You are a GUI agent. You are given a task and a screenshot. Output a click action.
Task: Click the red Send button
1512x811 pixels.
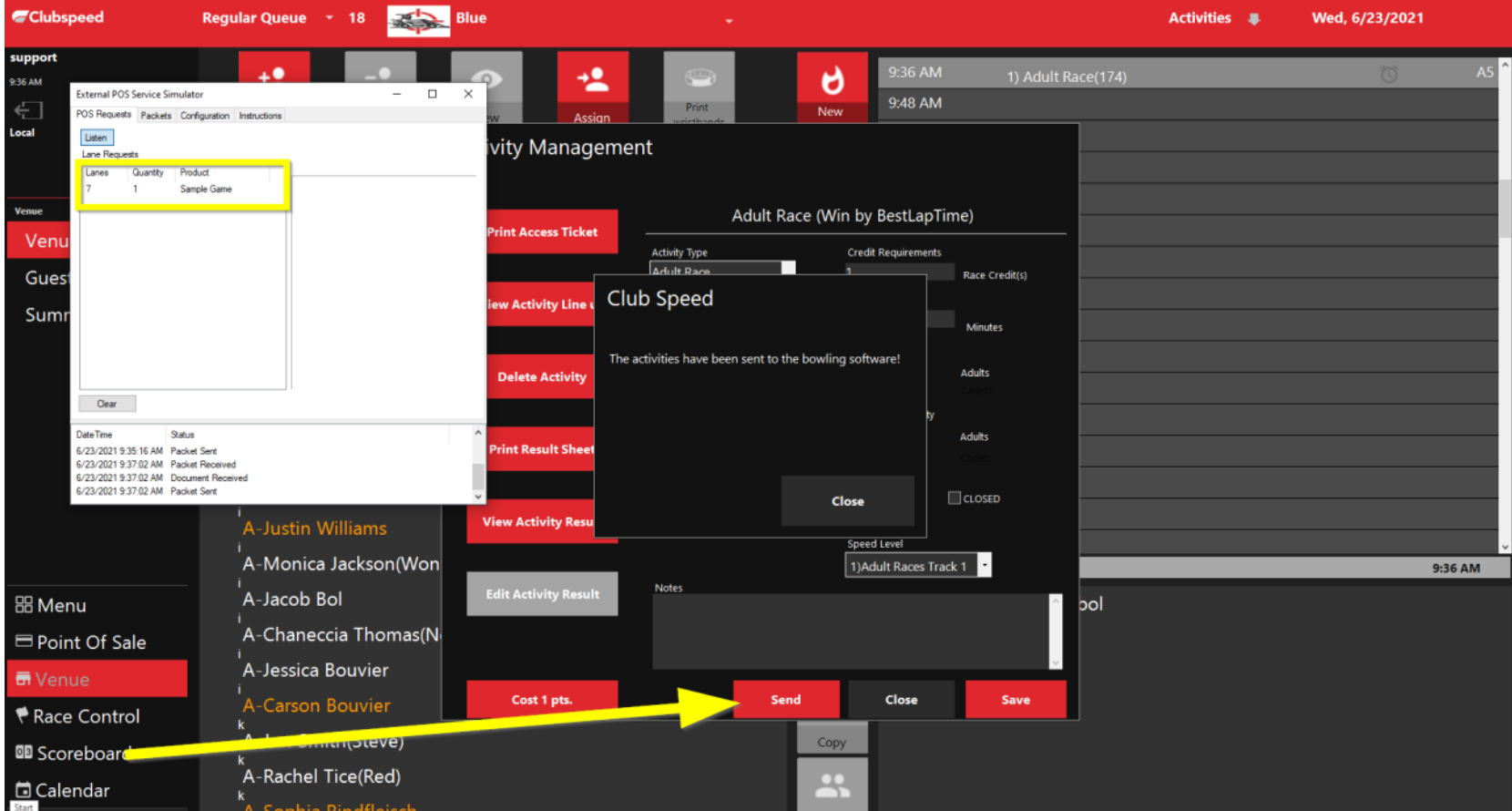tap(786, 700)
